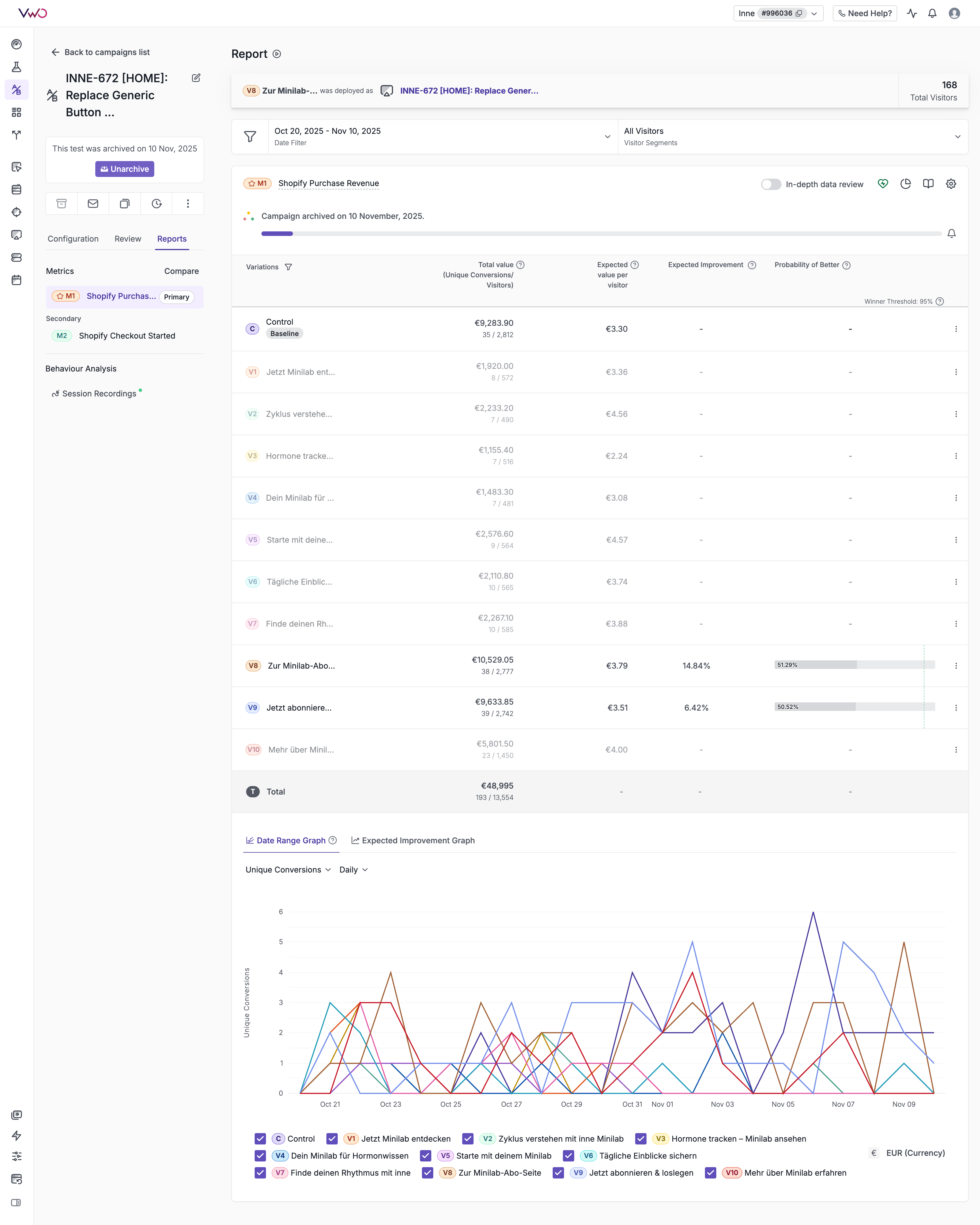Click the metric health heart icon
The image size is (980, 1225).
pyautogui.click(x=882, y=183)
